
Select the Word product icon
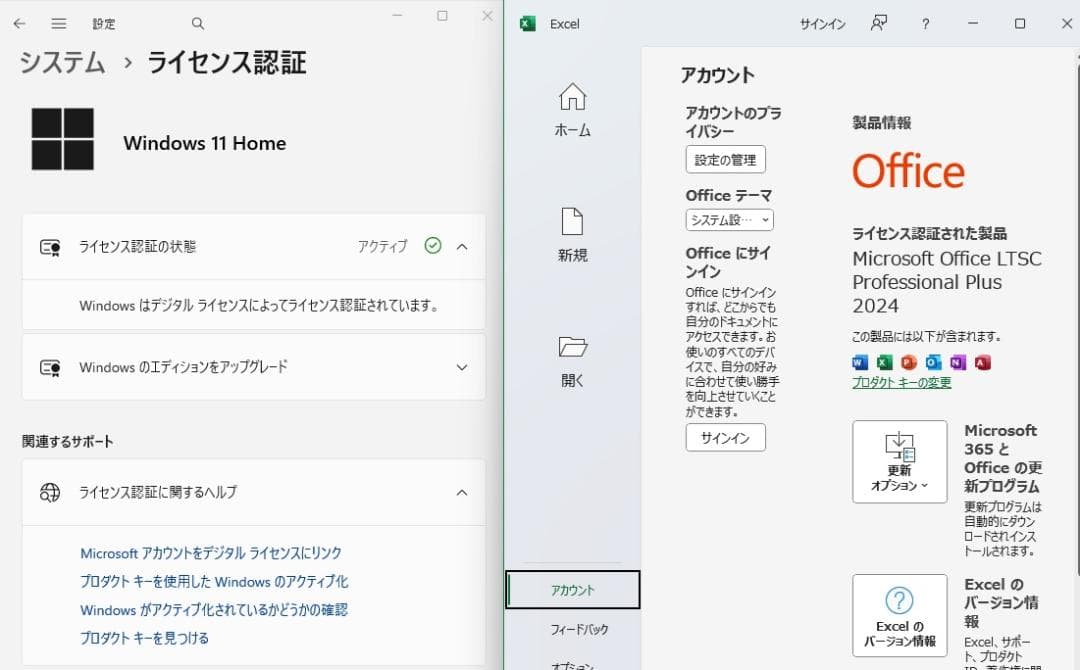coord(861,362)
